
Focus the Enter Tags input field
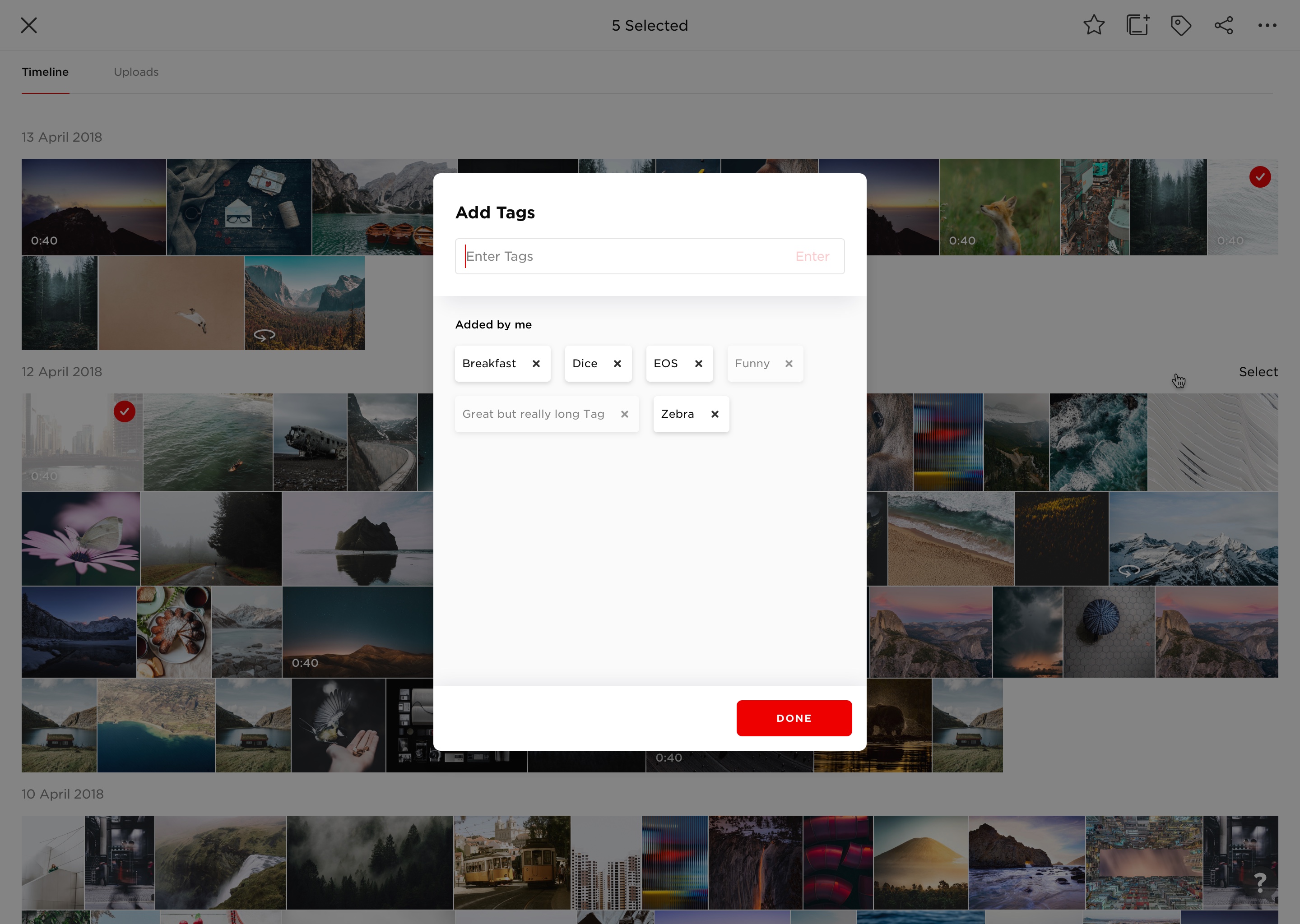pos(650,256)
